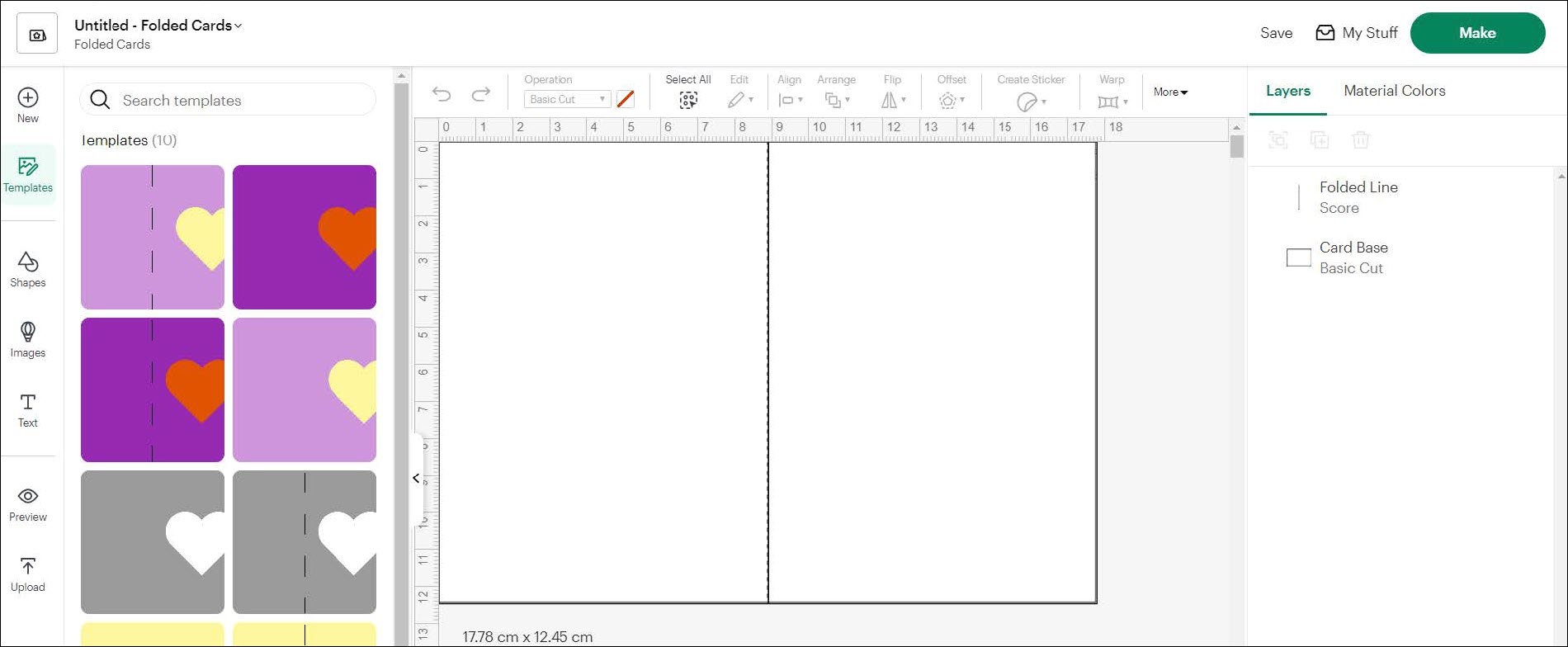This screenshot has height=647, width=1568.
Task: Click the My Stuff envelope icon
Action: coord(1325,33)
